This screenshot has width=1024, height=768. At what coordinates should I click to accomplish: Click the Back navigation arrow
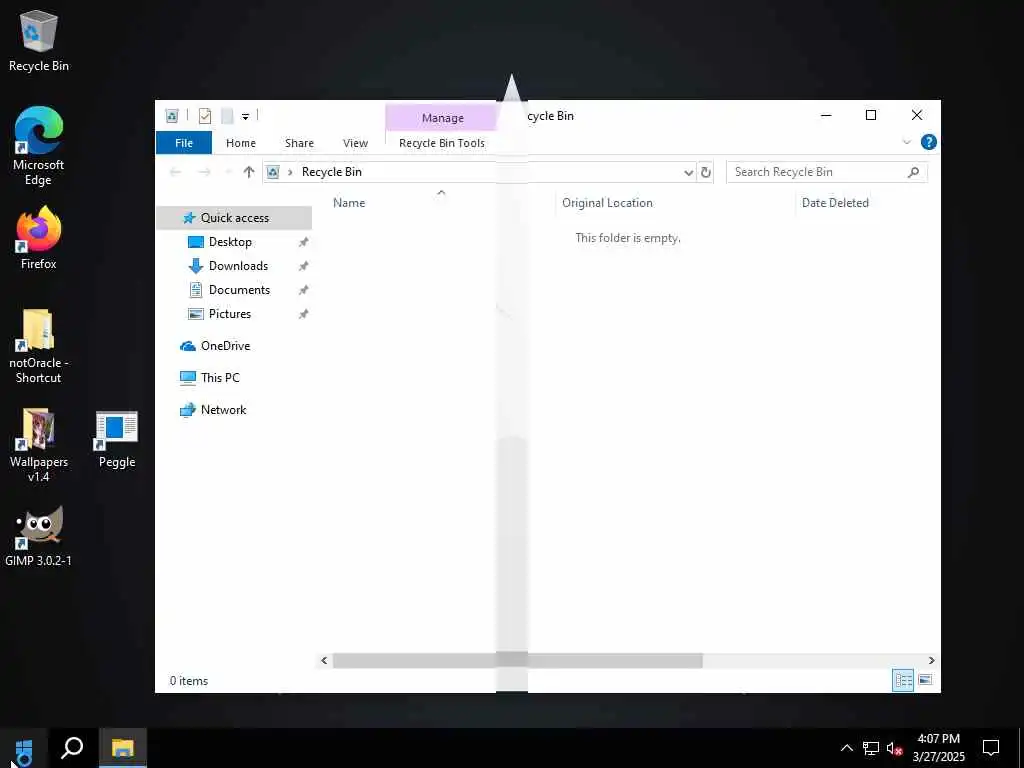(175, 172)
